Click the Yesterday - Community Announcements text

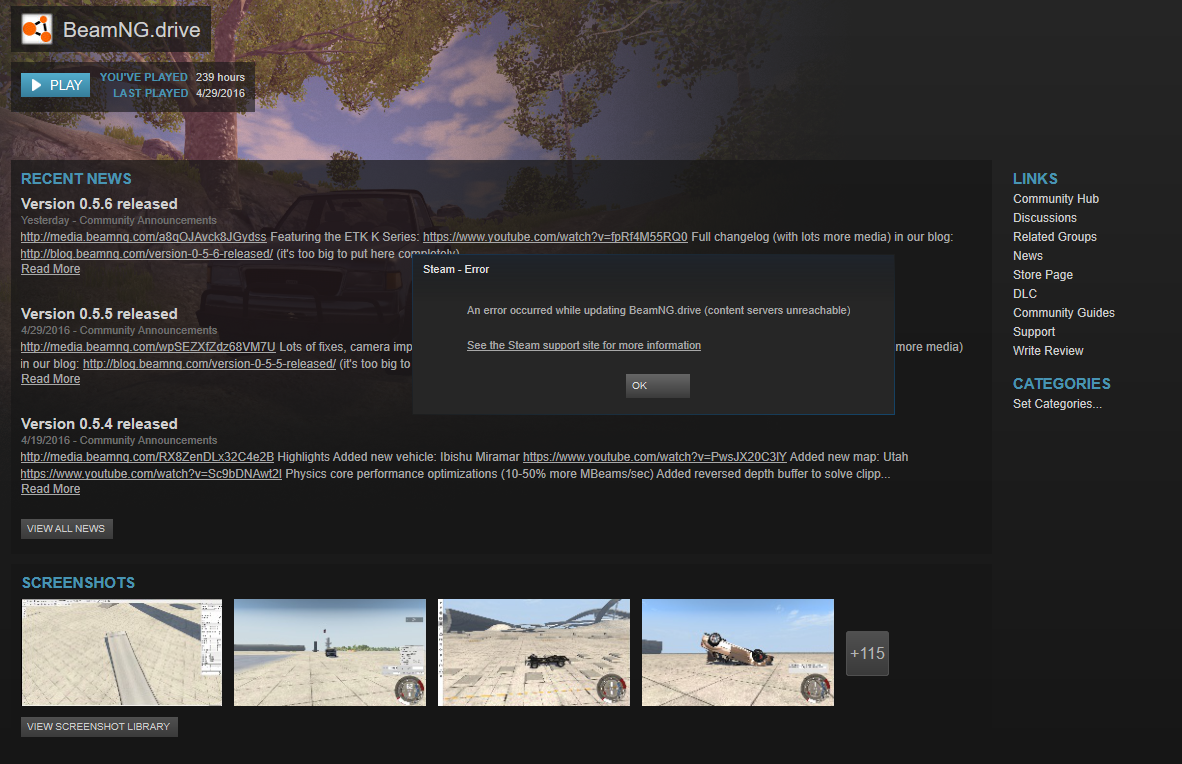tap(118, 220)
